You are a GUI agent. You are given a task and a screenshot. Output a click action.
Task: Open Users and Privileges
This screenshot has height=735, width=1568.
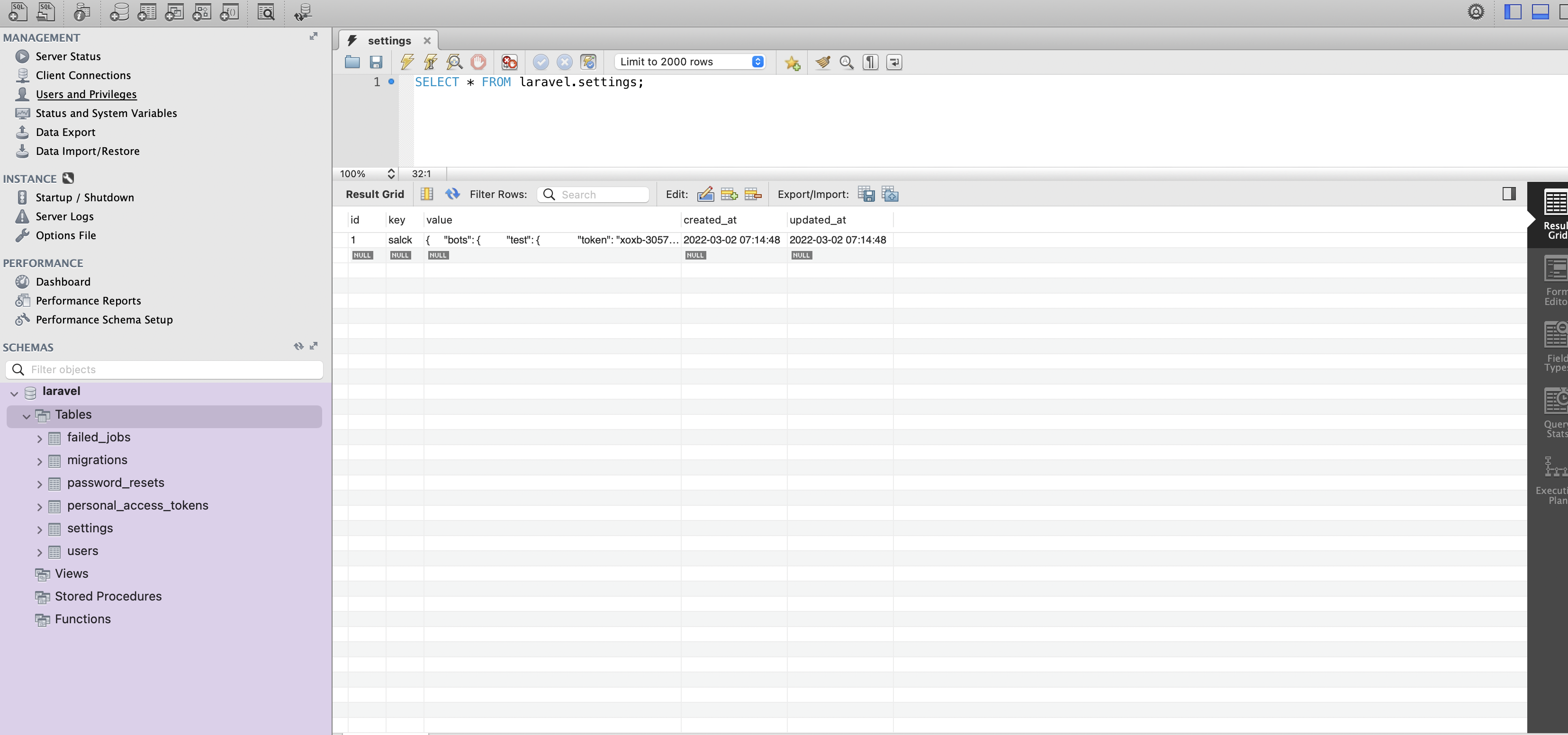coord(86,94)
